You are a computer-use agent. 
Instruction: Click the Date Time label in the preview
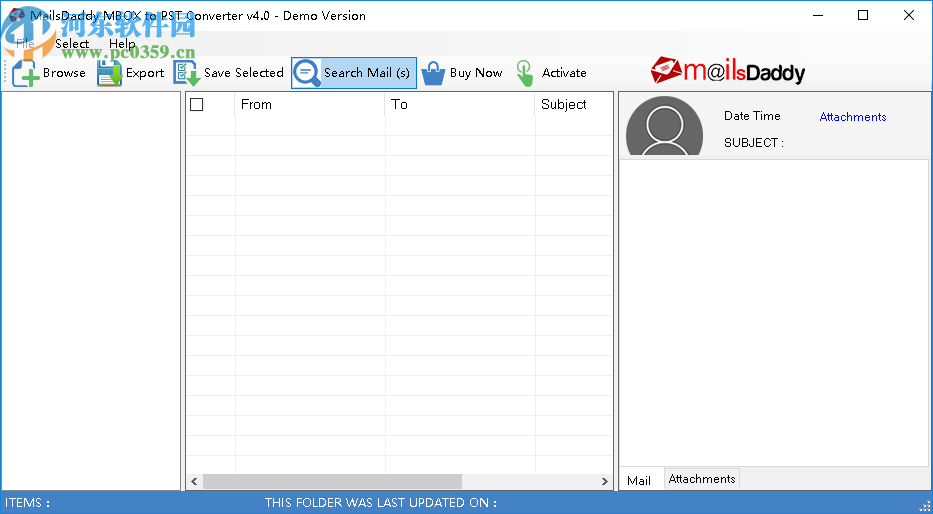click(x=752, y=116)
